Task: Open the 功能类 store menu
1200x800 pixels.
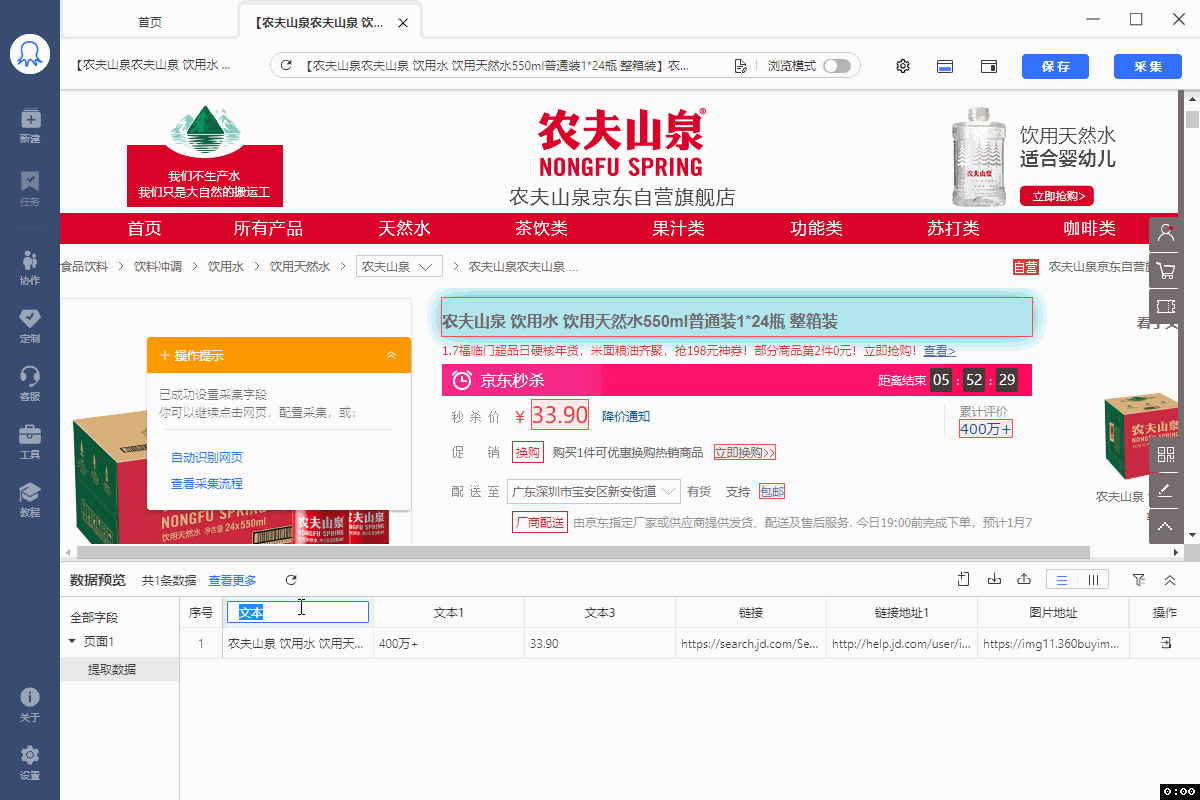Action: [x=816, y=229]
